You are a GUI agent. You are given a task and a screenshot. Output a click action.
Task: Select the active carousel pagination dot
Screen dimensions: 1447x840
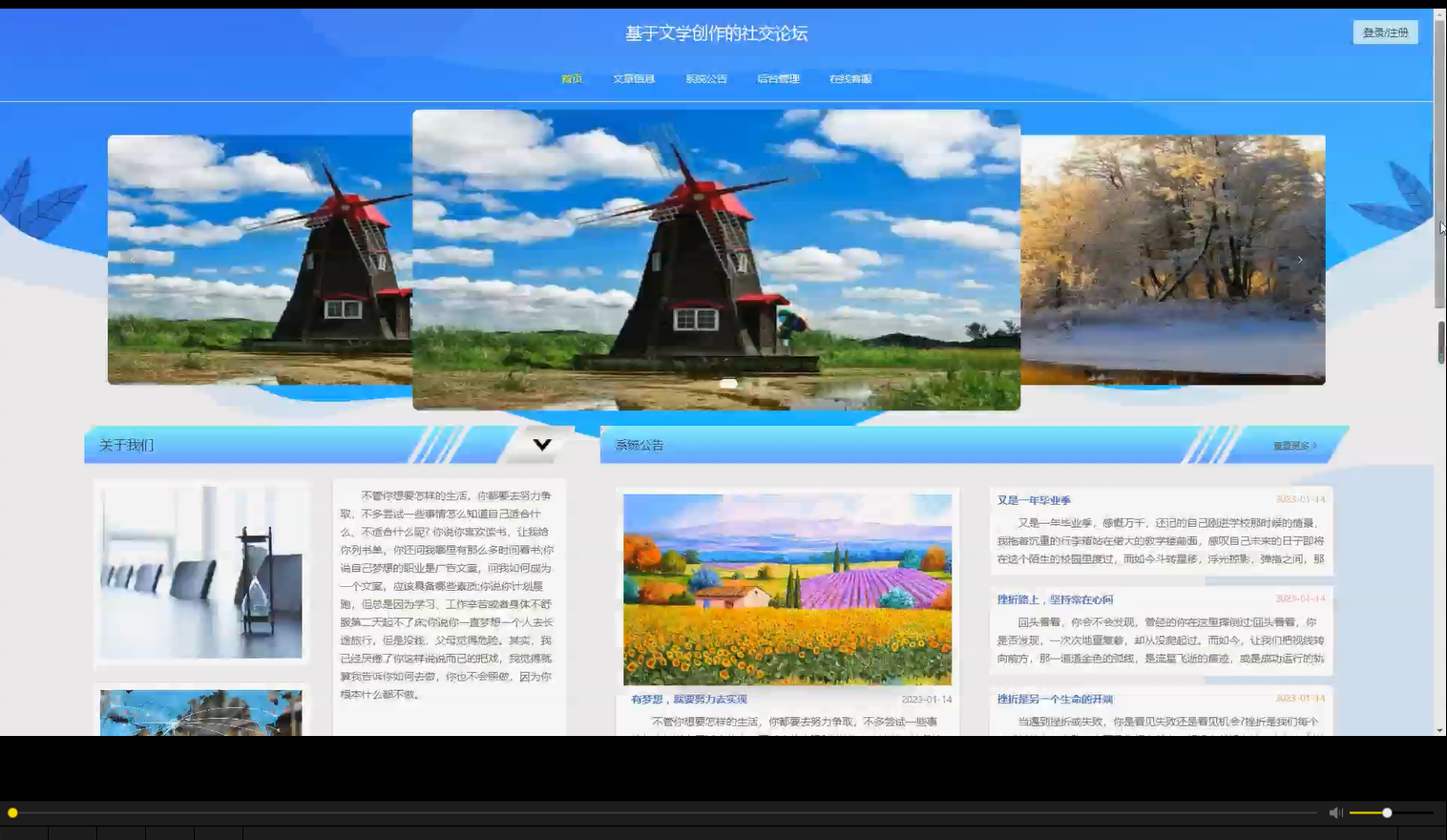tap(729, 383)
